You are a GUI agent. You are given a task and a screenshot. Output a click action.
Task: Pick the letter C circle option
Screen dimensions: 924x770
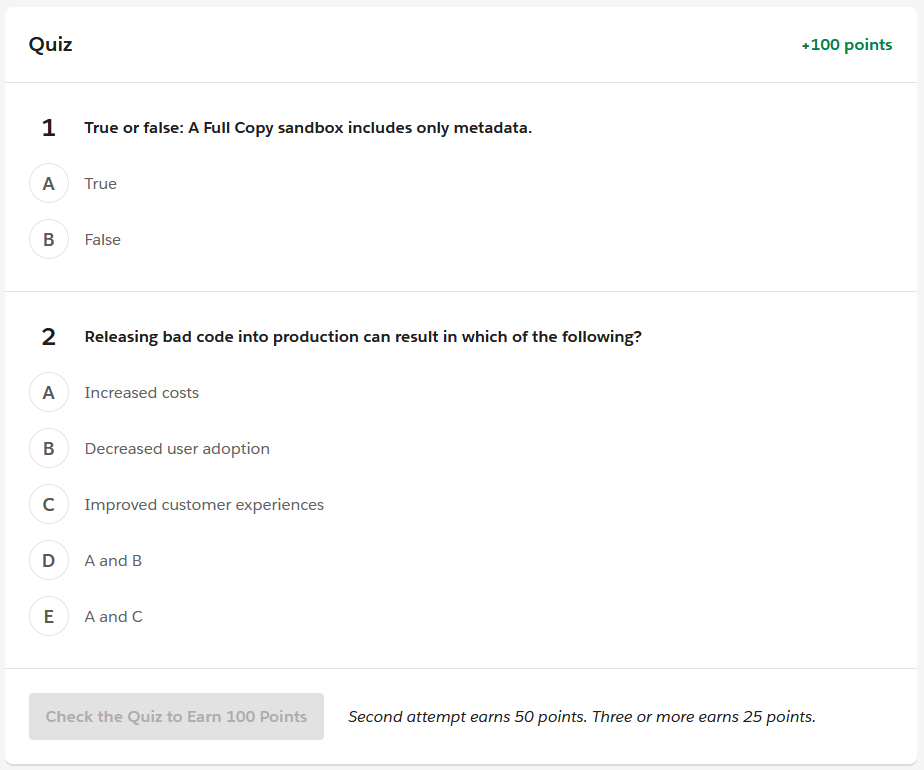[x=49, y=505]
